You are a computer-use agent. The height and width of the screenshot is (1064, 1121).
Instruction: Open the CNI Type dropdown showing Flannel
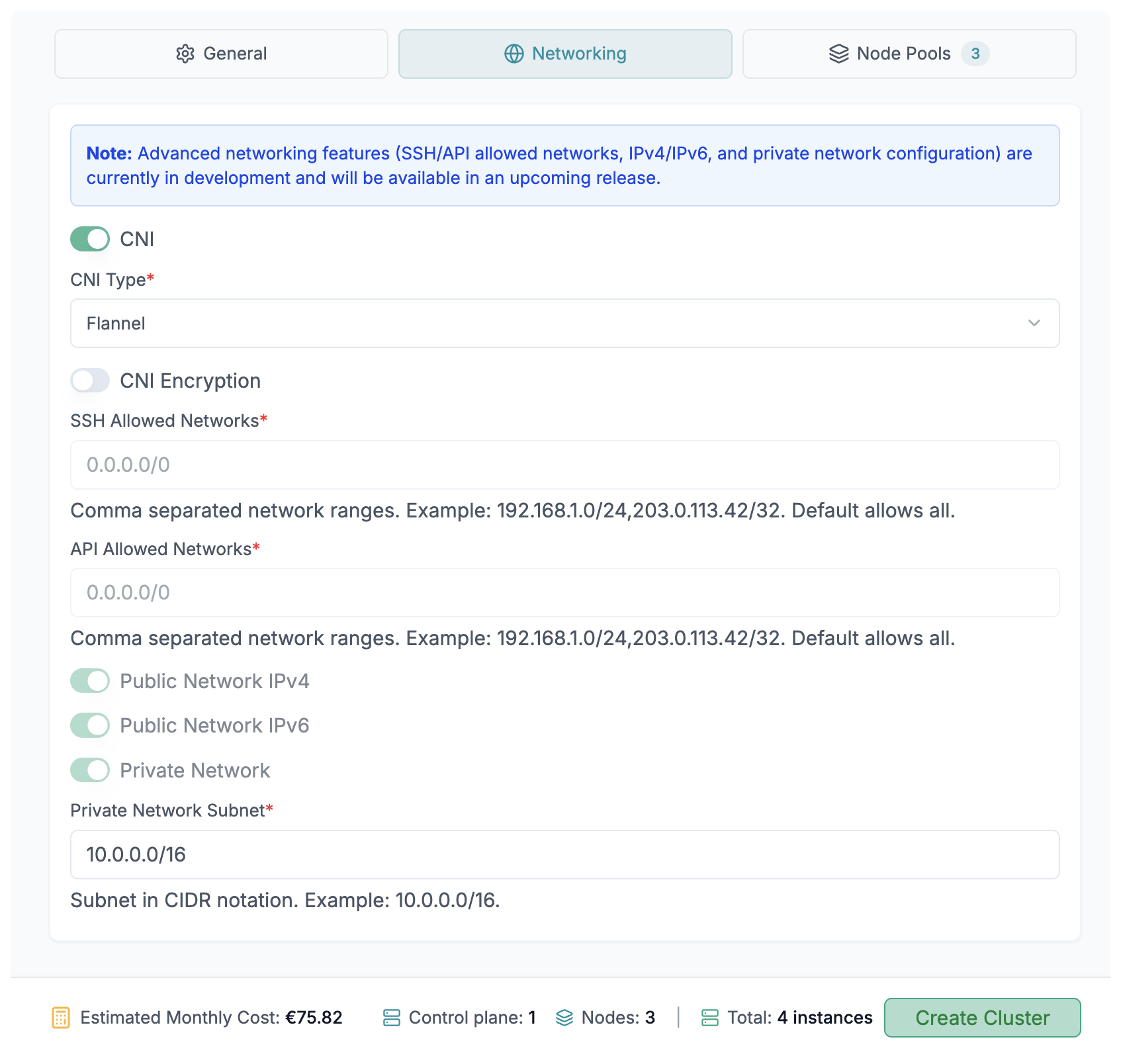pyautogui.click(x=564, y=324)
